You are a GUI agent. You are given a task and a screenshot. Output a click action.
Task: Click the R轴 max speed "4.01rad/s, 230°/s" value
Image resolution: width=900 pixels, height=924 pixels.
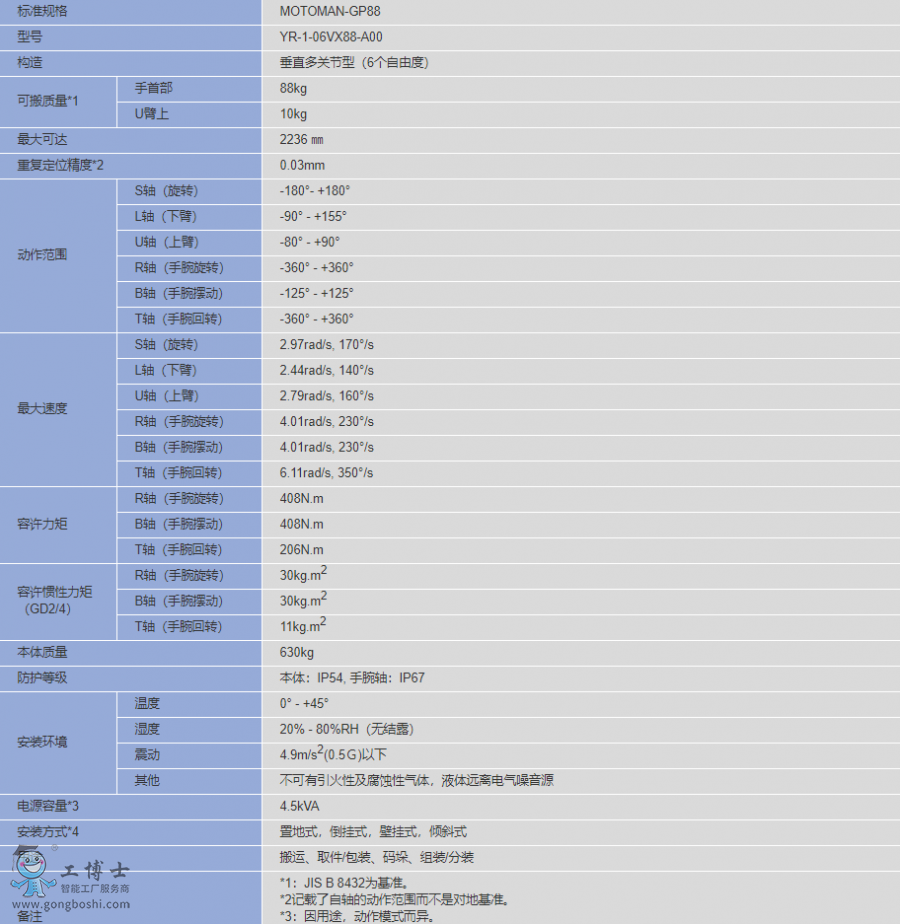click(x=327, y=421)
